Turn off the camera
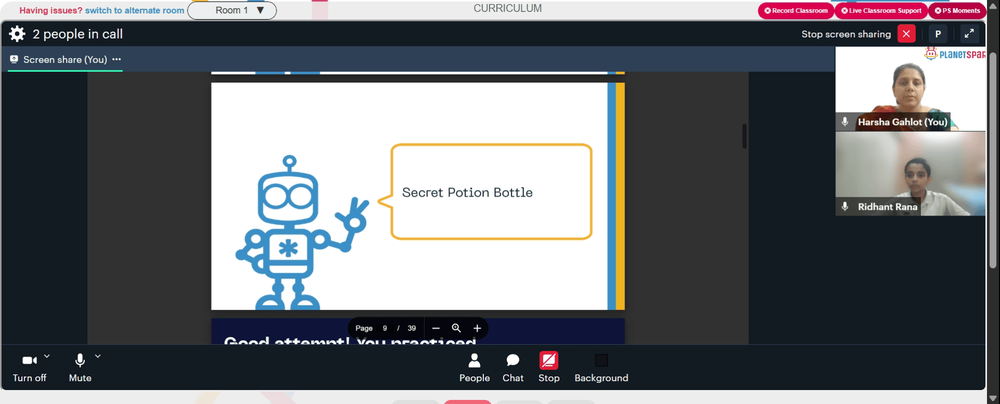 [x=29, y=369]
